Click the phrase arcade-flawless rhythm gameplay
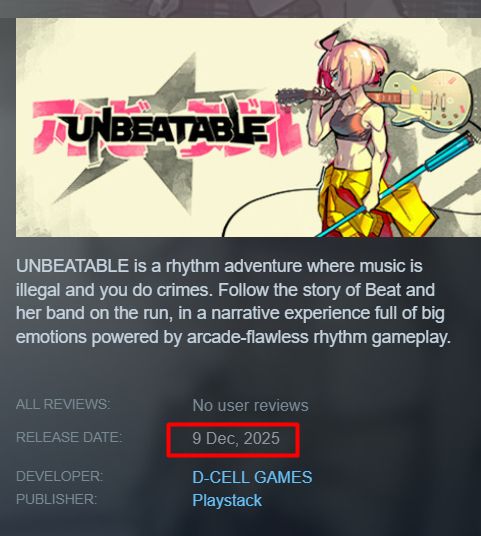The width and height of the screenshot is (481, 536). (x=319, y=337)
